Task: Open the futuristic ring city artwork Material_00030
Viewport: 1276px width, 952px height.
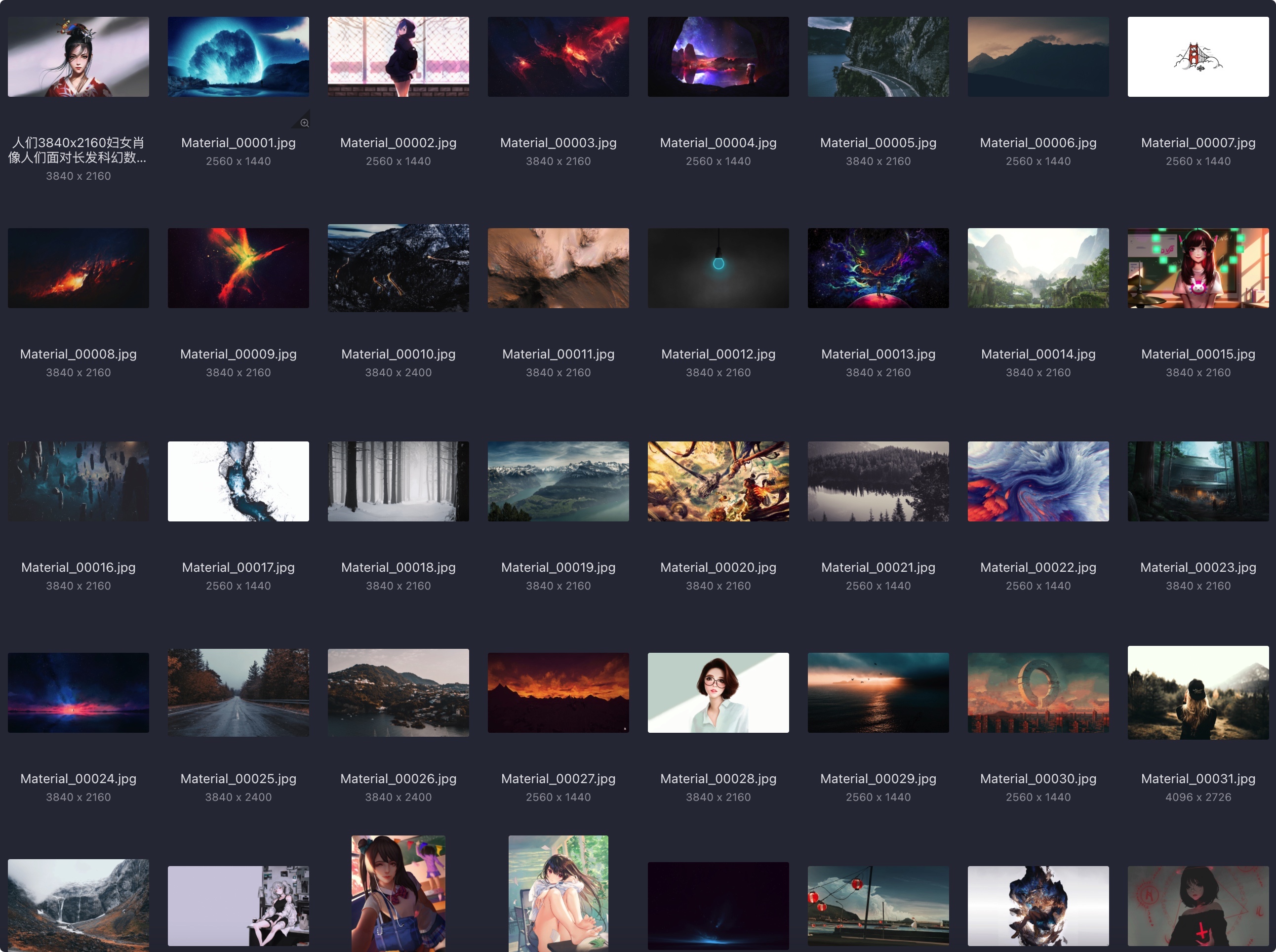Action: [x=1038, y=693]
